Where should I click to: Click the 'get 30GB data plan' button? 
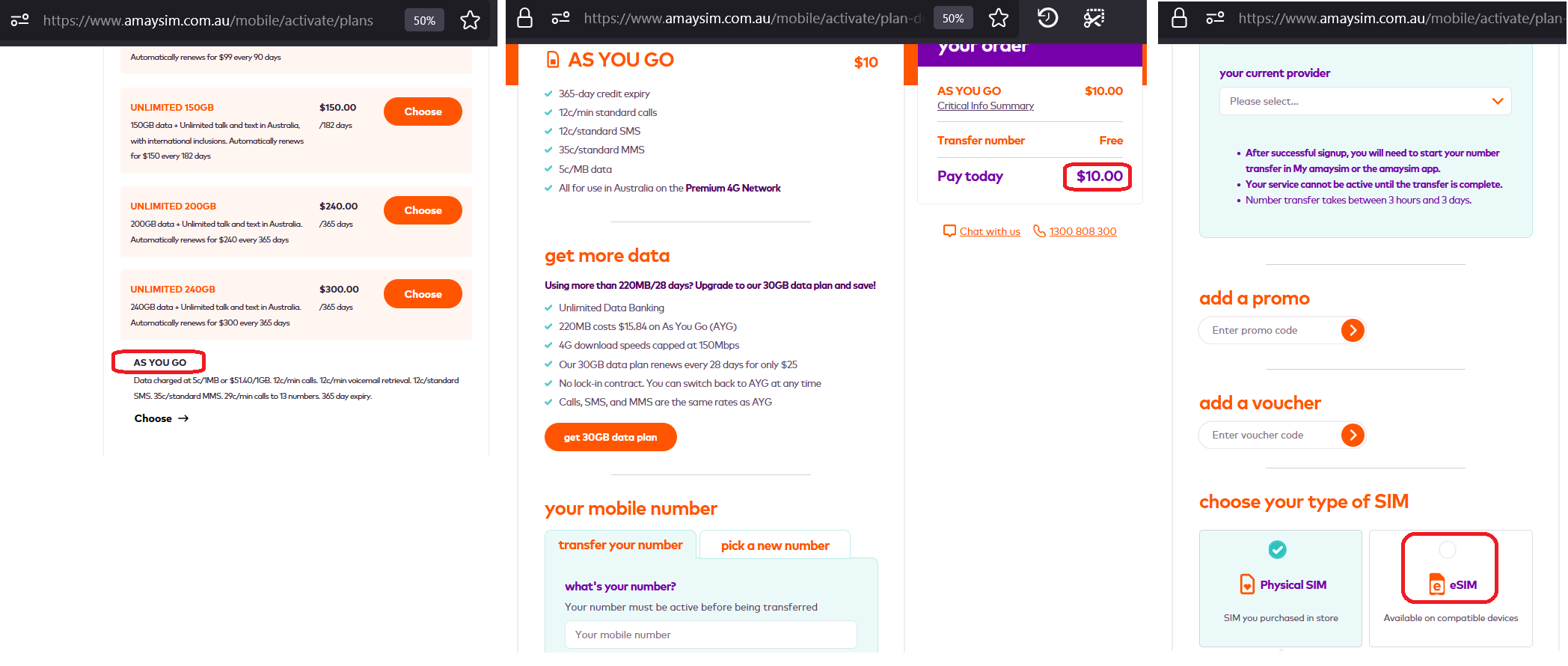(610, 437)
